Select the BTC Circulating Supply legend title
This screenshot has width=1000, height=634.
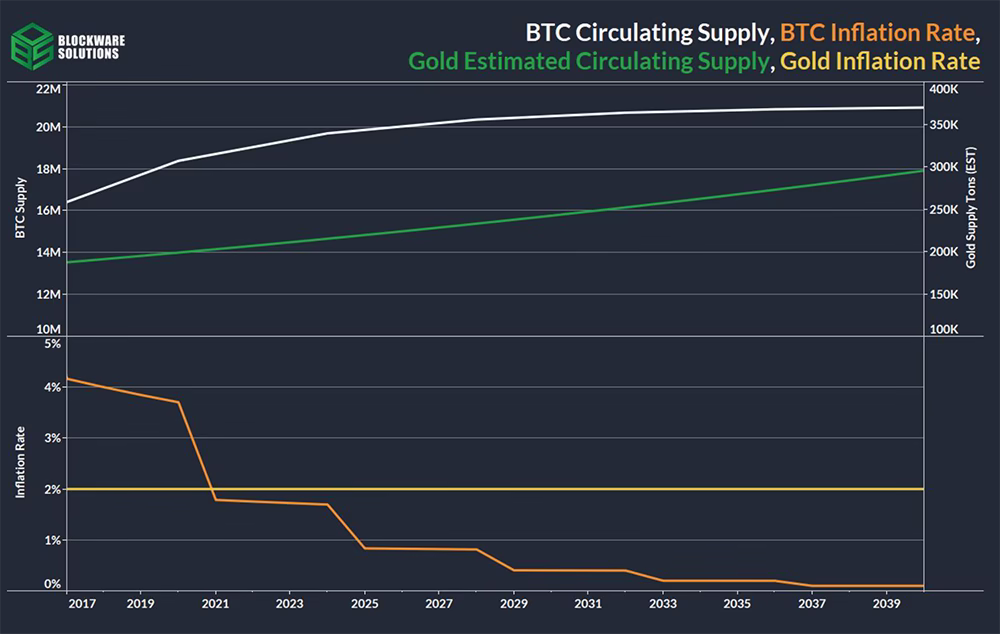click(647, 33)
